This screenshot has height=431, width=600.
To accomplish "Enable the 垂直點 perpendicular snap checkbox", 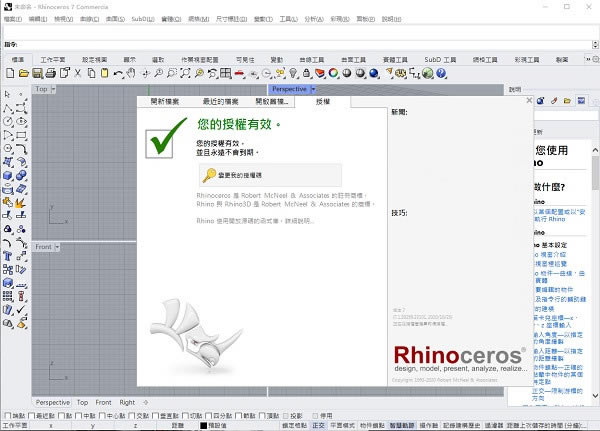I will pos(155,416).
